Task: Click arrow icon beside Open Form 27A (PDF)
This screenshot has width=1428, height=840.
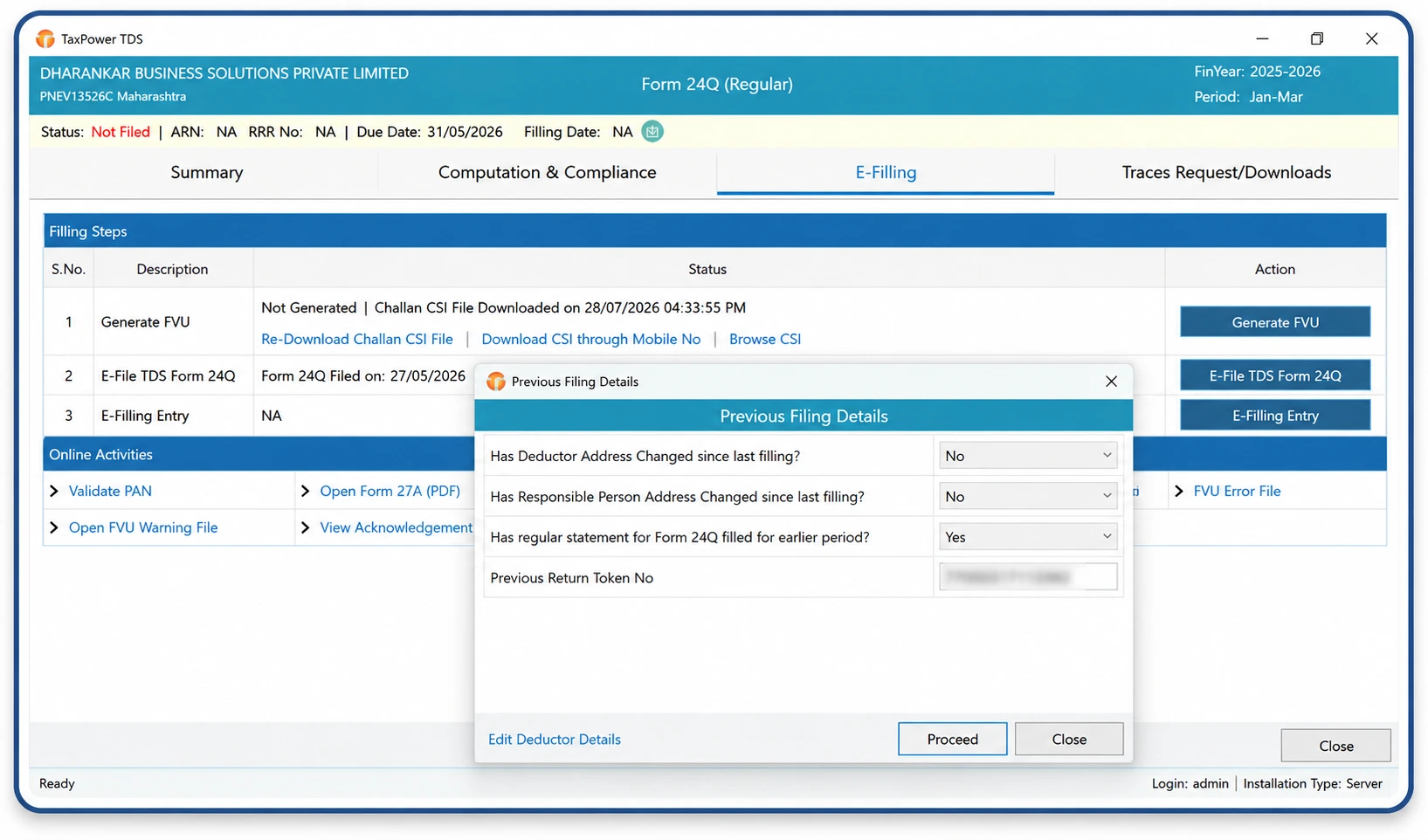Action: coord(305,491)
